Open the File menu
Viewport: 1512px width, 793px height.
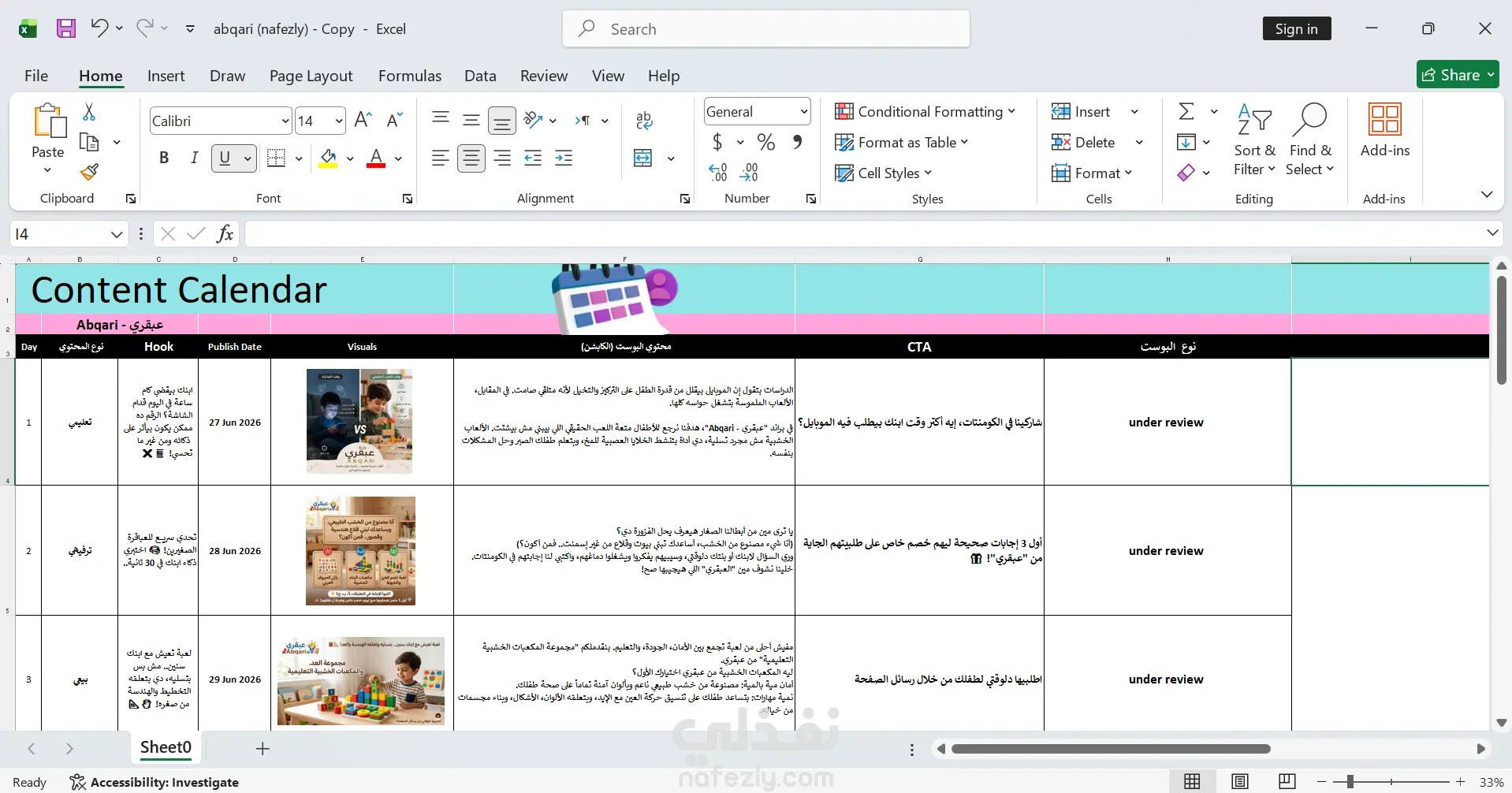(36, 76)
